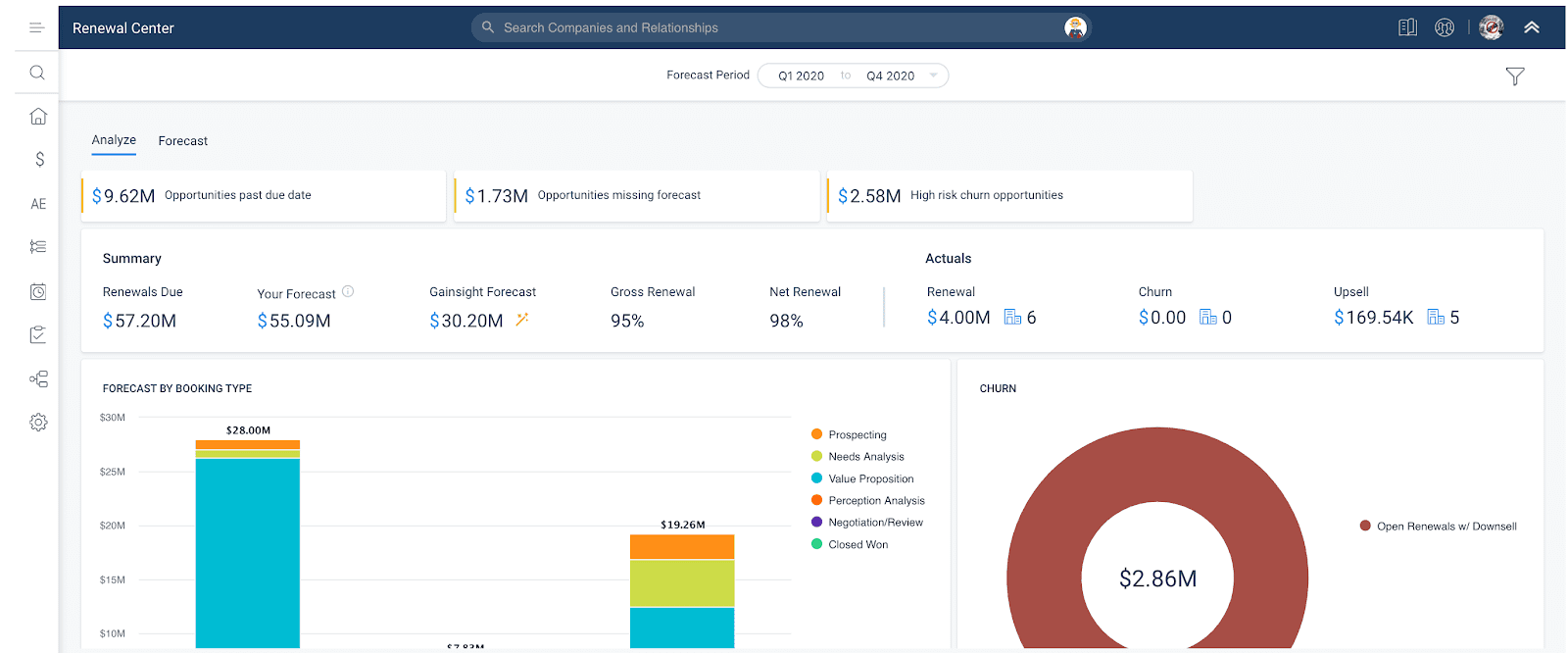Open the documentation book icon in header
The height and width of the screenshot is (653, 1568).
click(1407, 27)
